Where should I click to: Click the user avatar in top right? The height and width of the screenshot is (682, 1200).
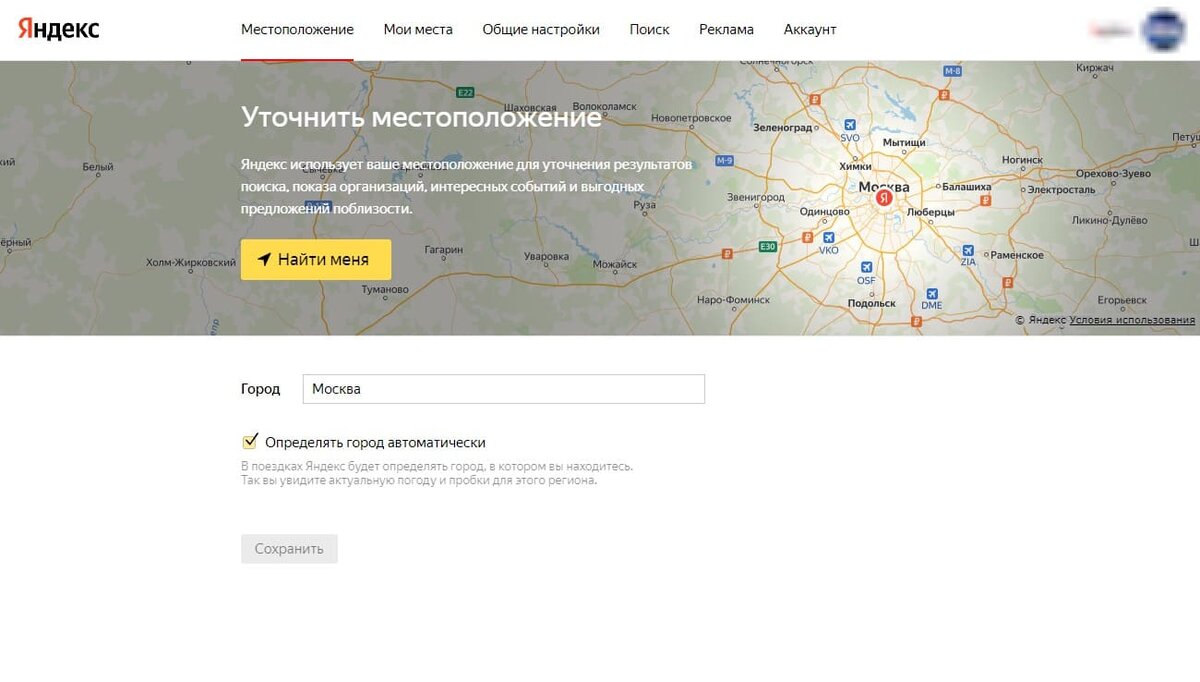[x=1163, y=30]
